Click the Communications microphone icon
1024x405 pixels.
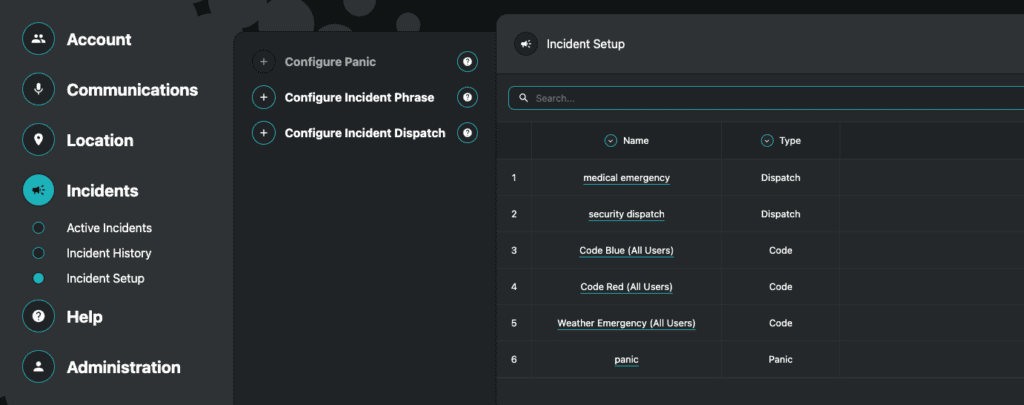(38, 90)
